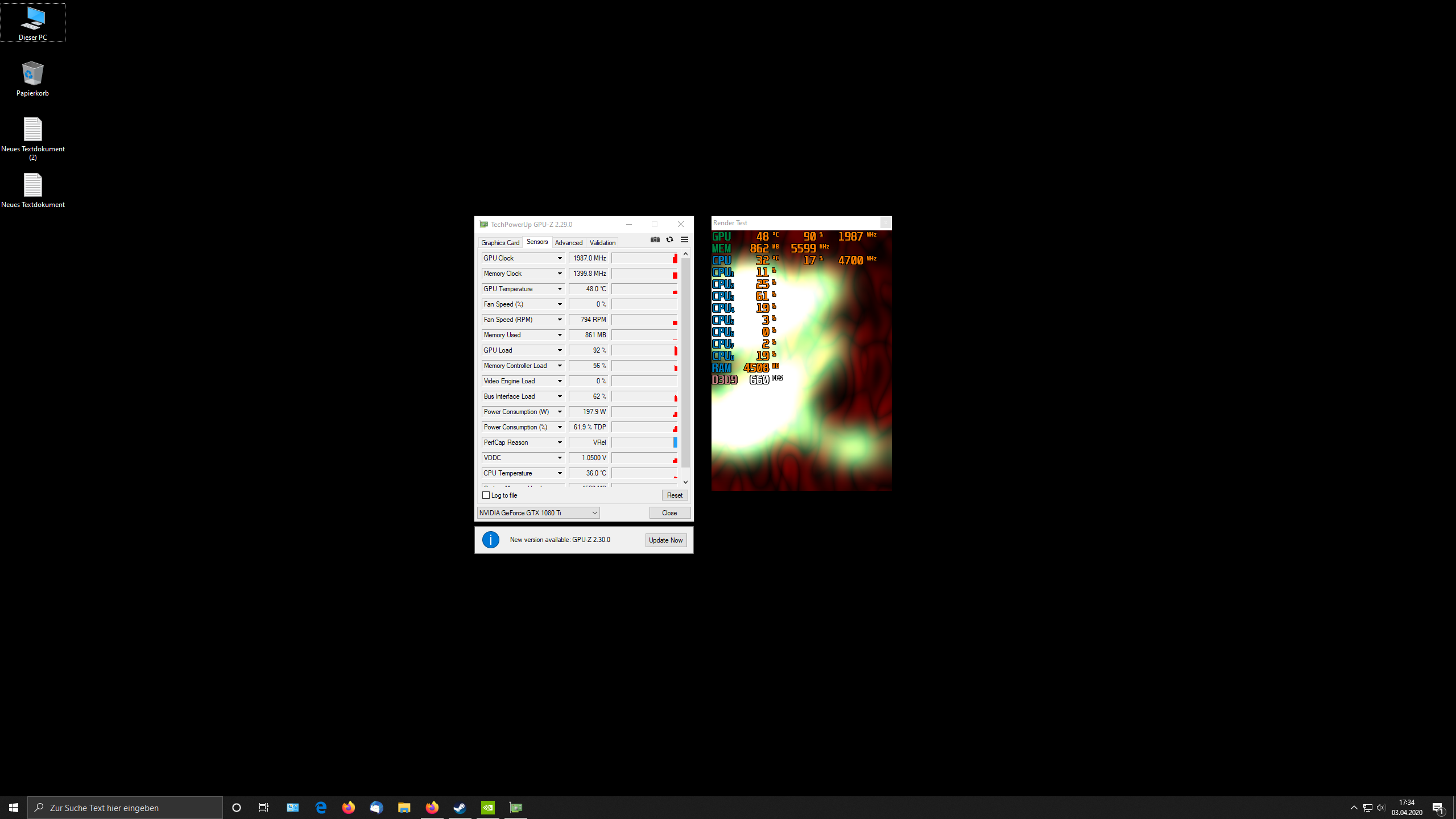Expand the GPU Clock sensor dropdown

[560, 258]
